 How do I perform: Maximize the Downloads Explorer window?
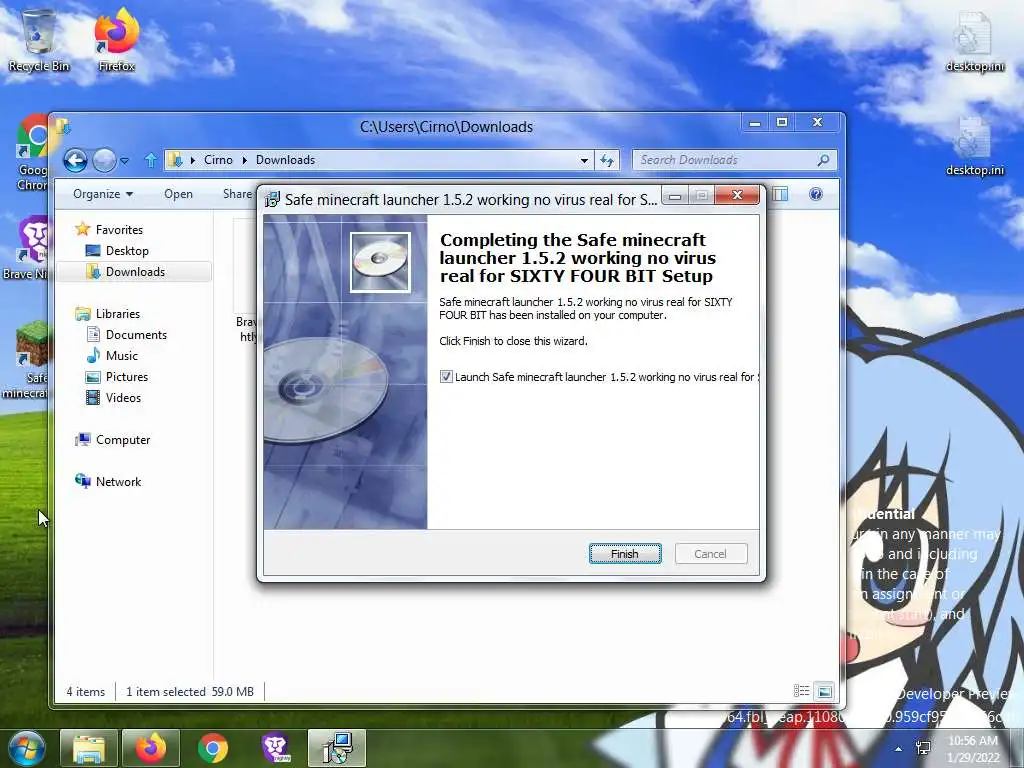[x=782, y=122]
